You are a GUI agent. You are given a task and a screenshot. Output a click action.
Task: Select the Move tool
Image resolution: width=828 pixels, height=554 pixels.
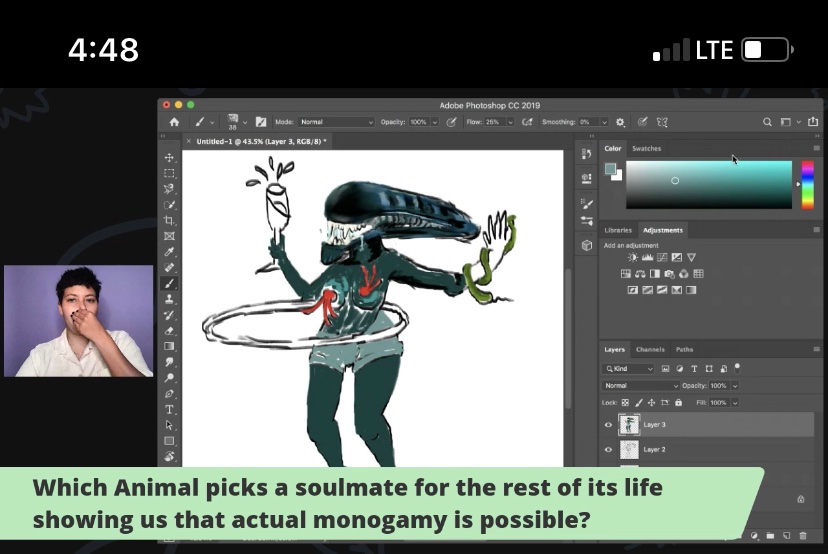click(169, 157)
